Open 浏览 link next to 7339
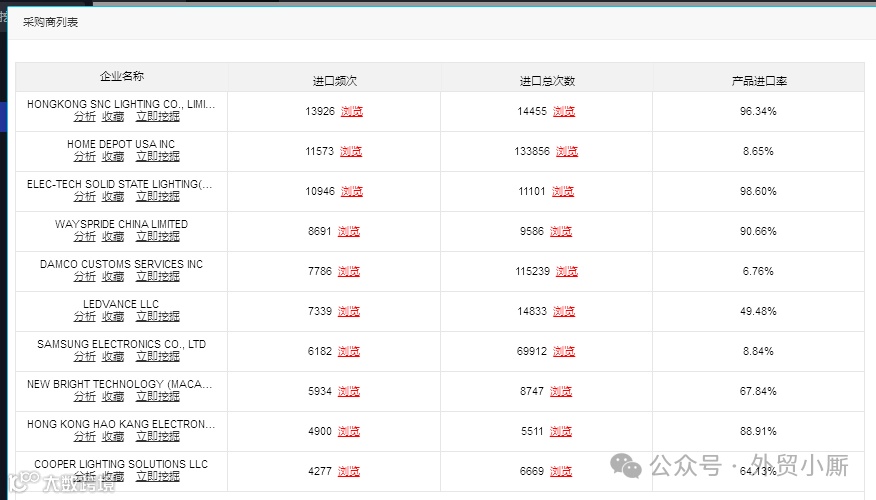 coord(349,311)
